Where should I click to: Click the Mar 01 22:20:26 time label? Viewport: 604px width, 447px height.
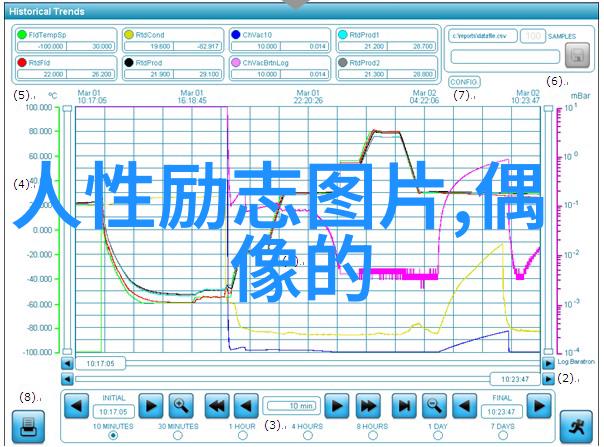(308, 97)
